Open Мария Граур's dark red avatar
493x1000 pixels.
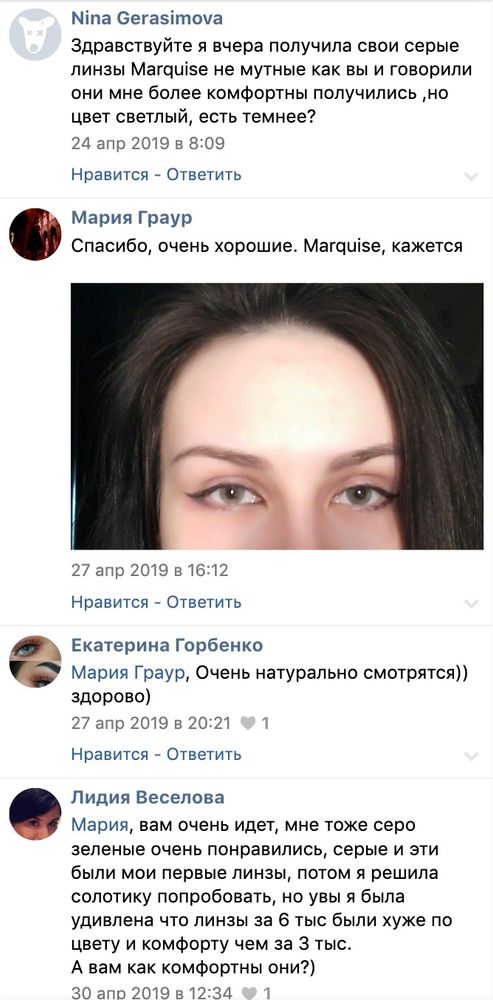click(x=35, y=234)
